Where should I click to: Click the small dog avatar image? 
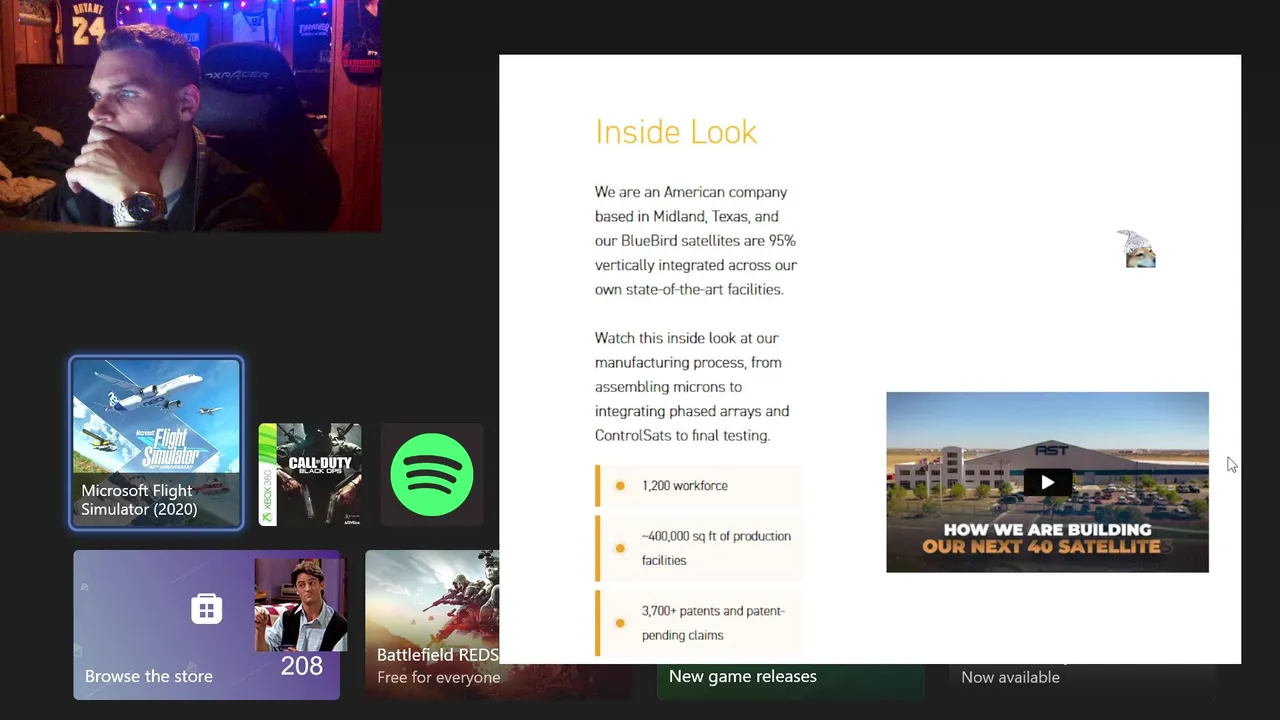click(x=1137, y=249)
